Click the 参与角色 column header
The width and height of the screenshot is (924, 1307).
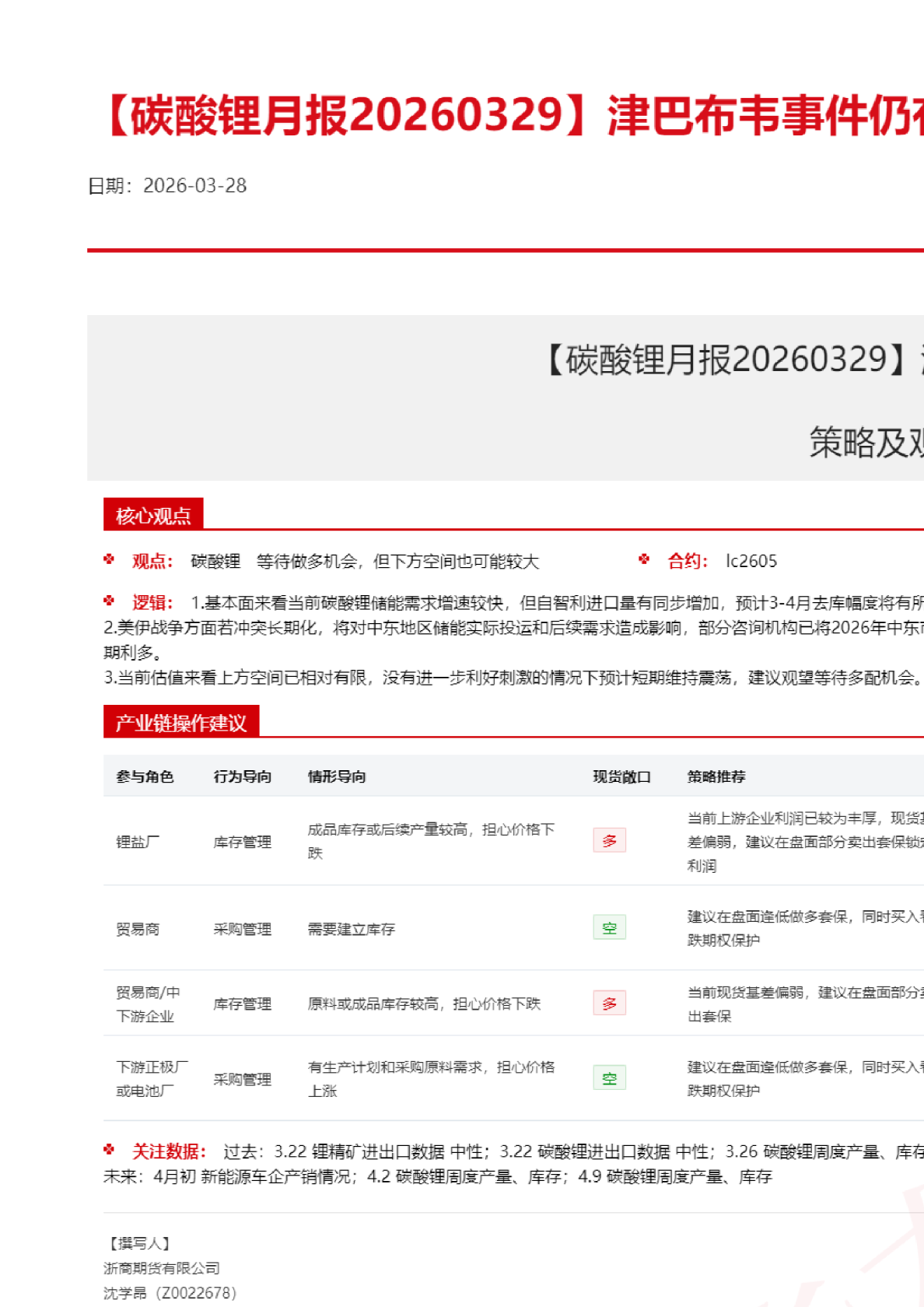tap(145, 776)
